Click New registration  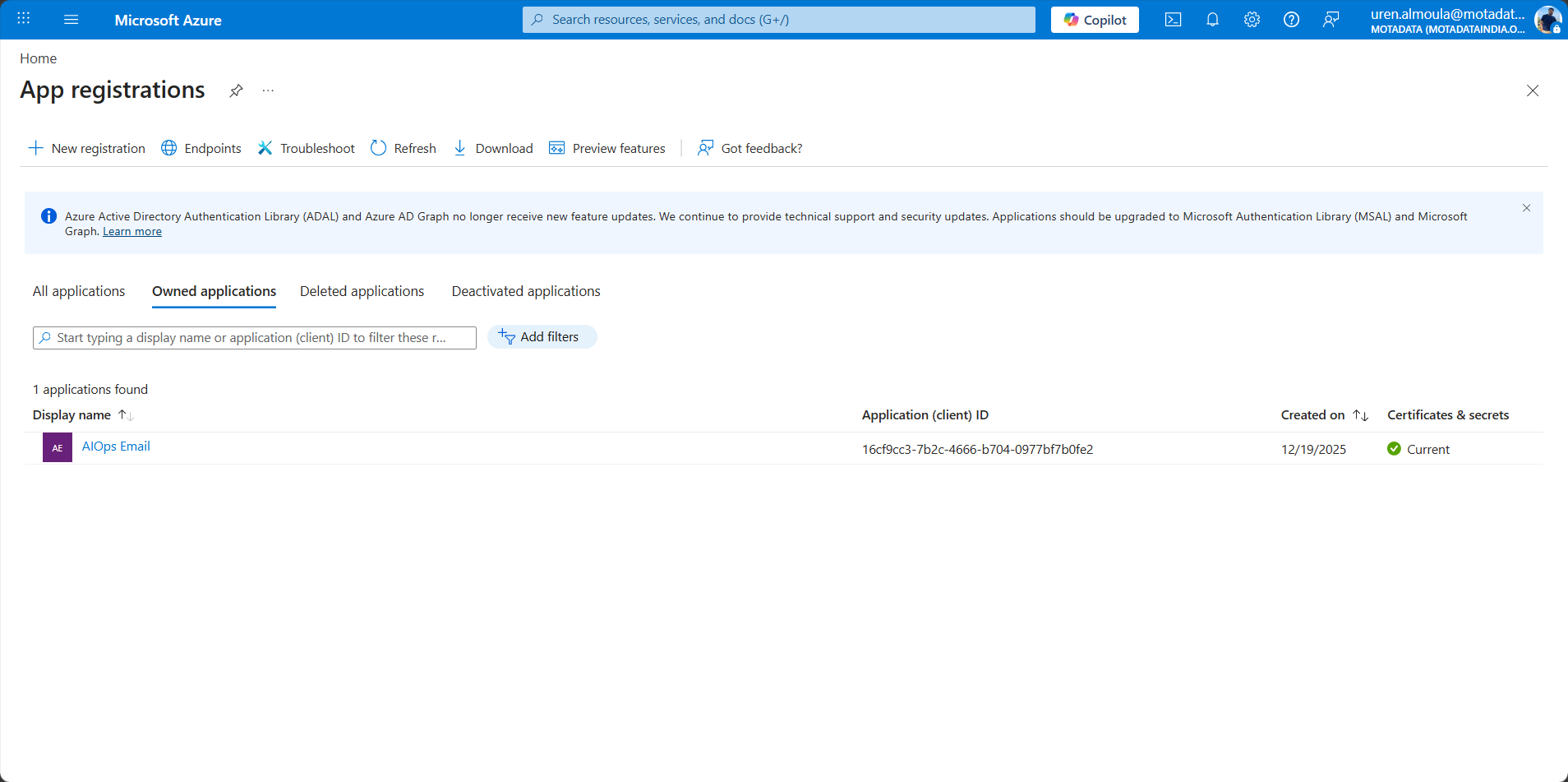coord(87,148)
